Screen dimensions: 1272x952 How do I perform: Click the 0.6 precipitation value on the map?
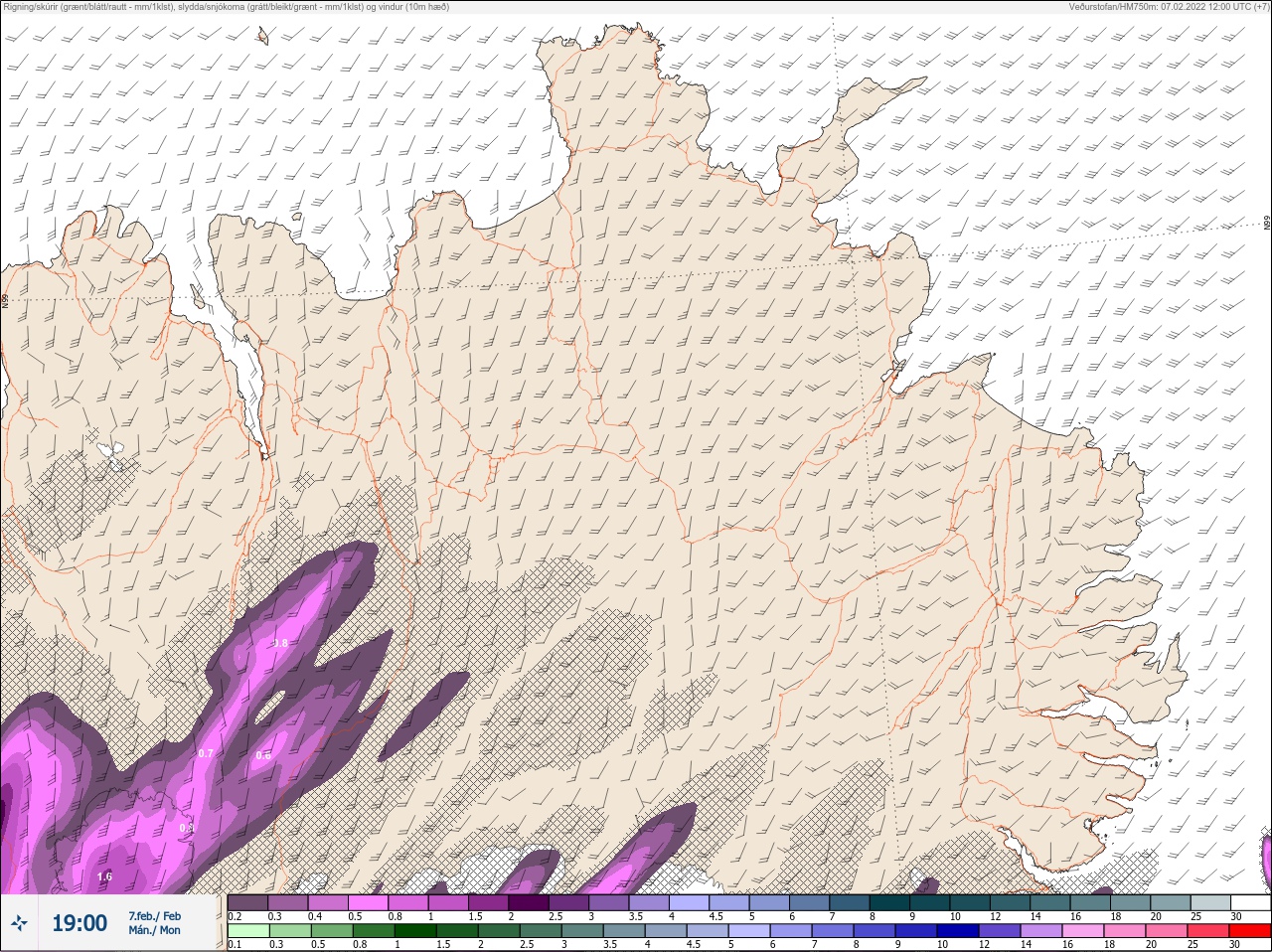(263, 755)
